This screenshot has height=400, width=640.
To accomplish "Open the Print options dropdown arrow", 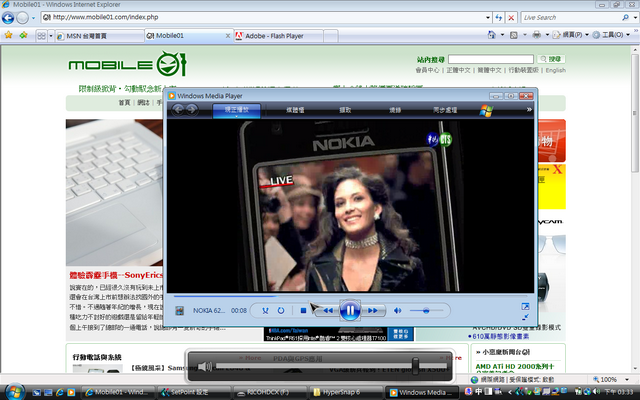I will point(547,35).
